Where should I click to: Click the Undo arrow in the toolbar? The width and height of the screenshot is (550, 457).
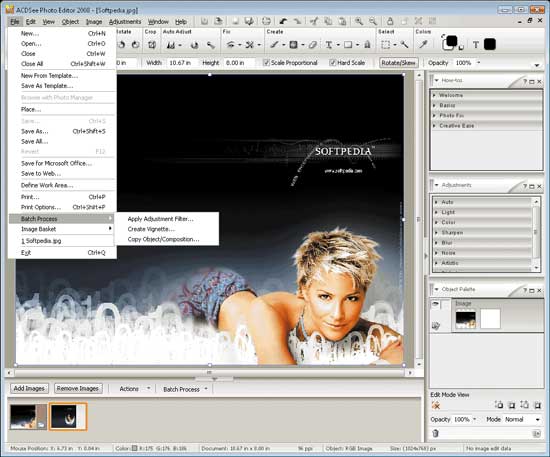click(x=283, y=21)
